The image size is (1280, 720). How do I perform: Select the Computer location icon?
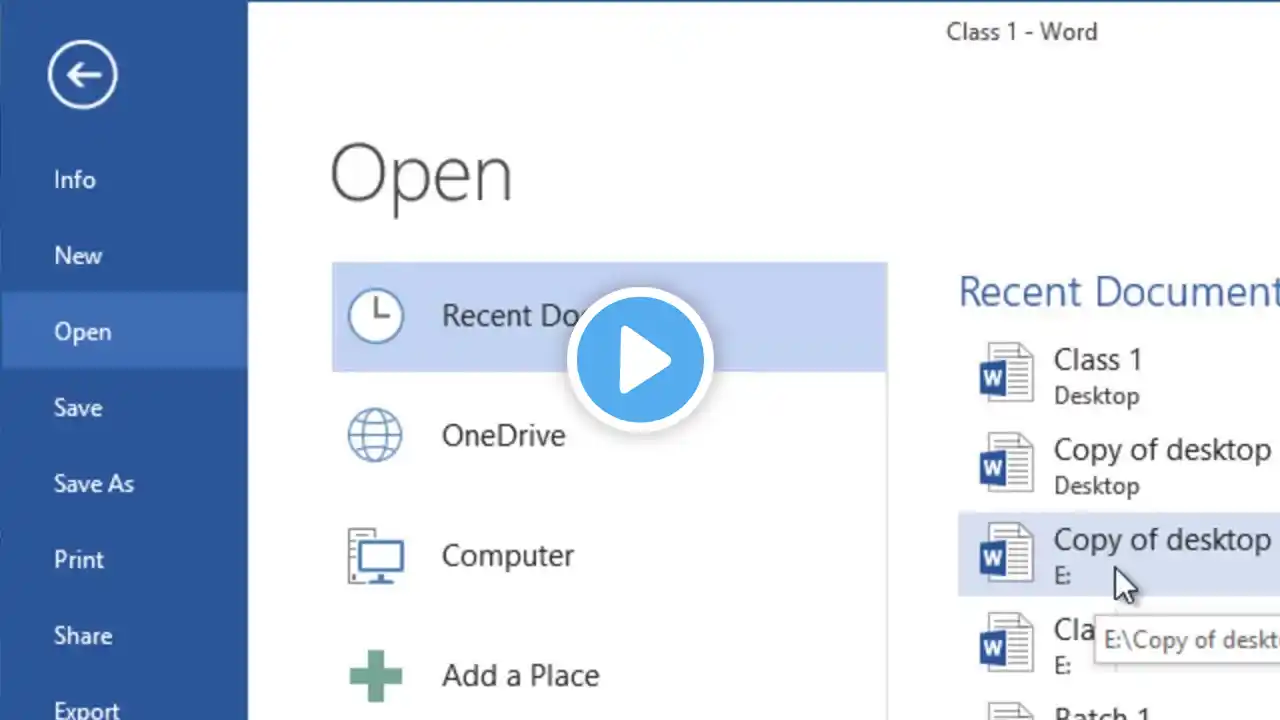(x=375, y=556)
